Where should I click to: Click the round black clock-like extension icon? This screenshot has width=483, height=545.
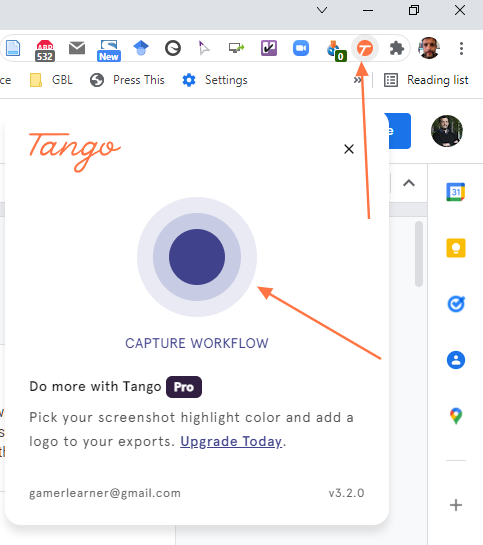[x=173, y=48]
